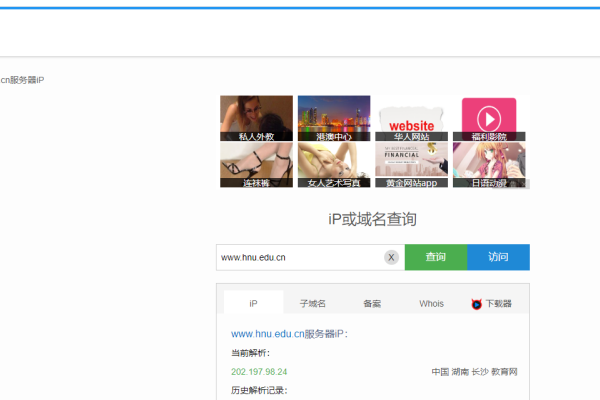The width and height of the screenshot is (600, 400).
Task: Open the 女人艺术写真 thumbnail
Action: [333, 165]
